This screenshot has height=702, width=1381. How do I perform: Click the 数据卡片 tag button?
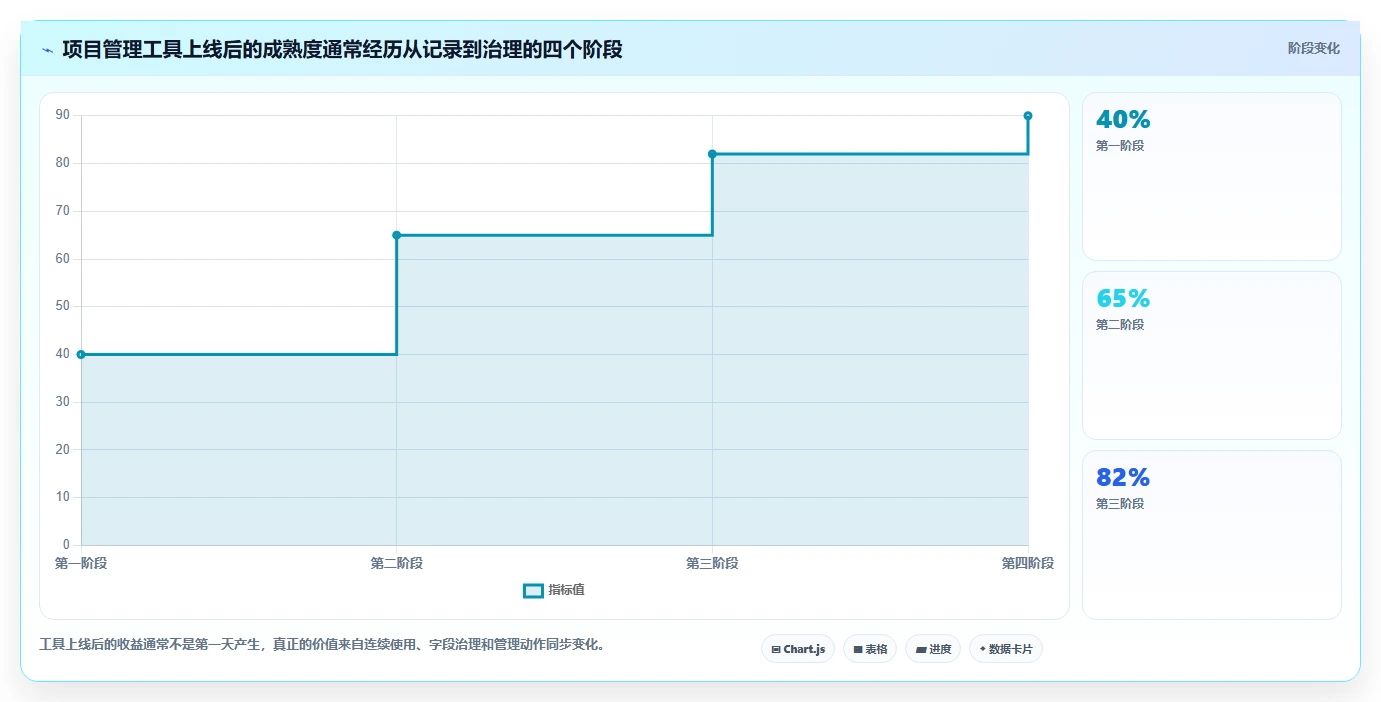pos(1006,649)
